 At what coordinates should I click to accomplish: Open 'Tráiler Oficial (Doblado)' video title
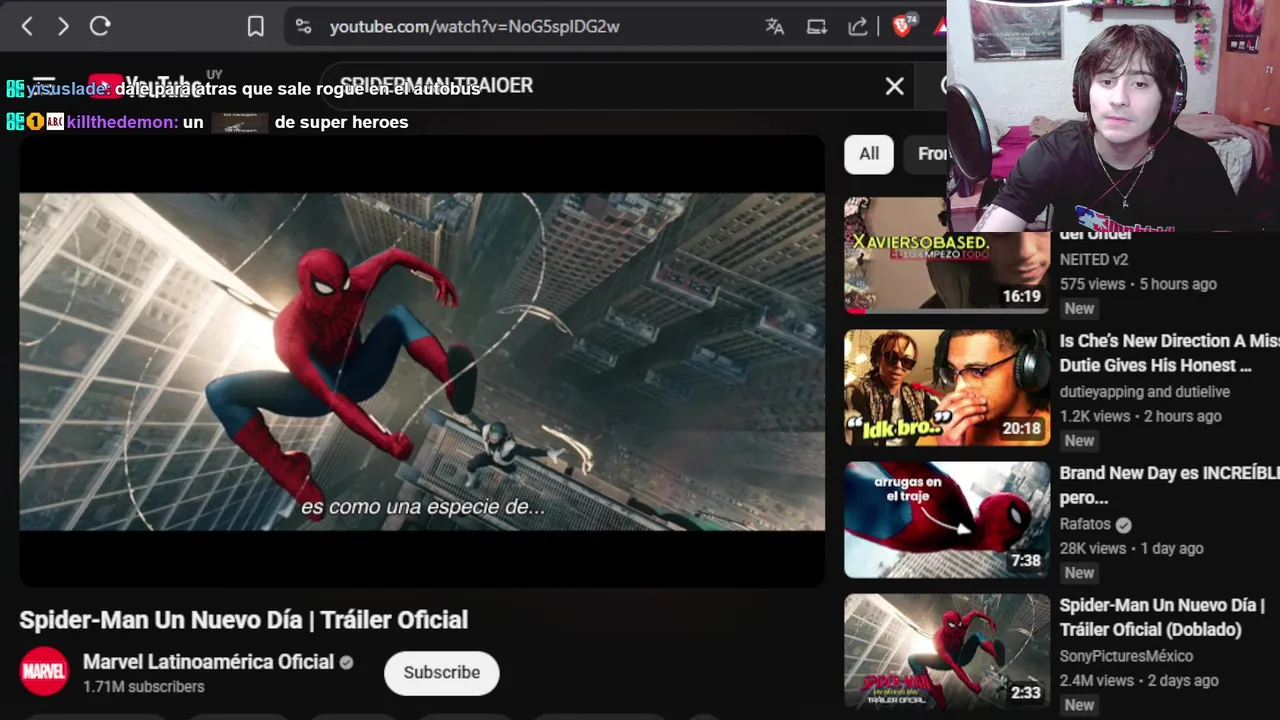coord(1162,617)
